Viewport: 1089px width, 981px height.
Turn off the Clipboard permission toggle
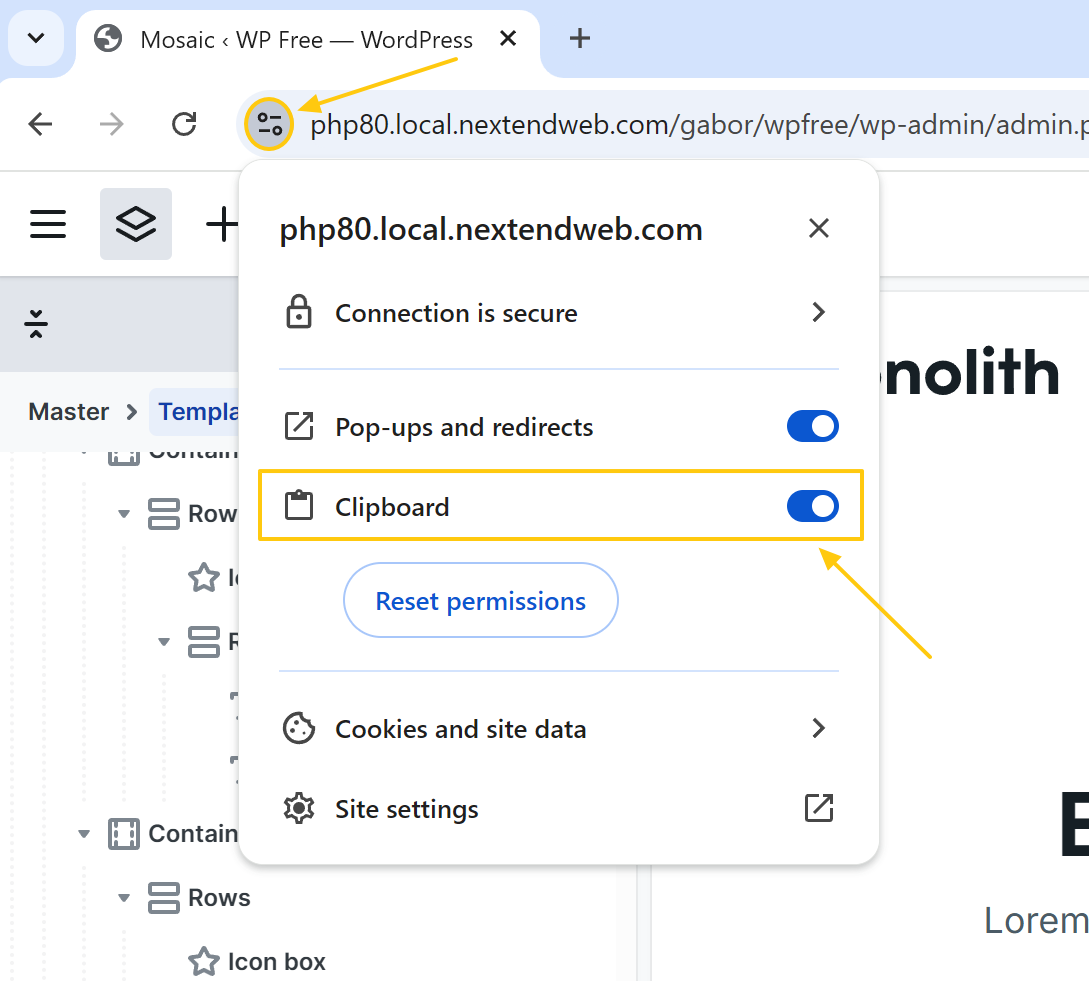pos(812,507)
